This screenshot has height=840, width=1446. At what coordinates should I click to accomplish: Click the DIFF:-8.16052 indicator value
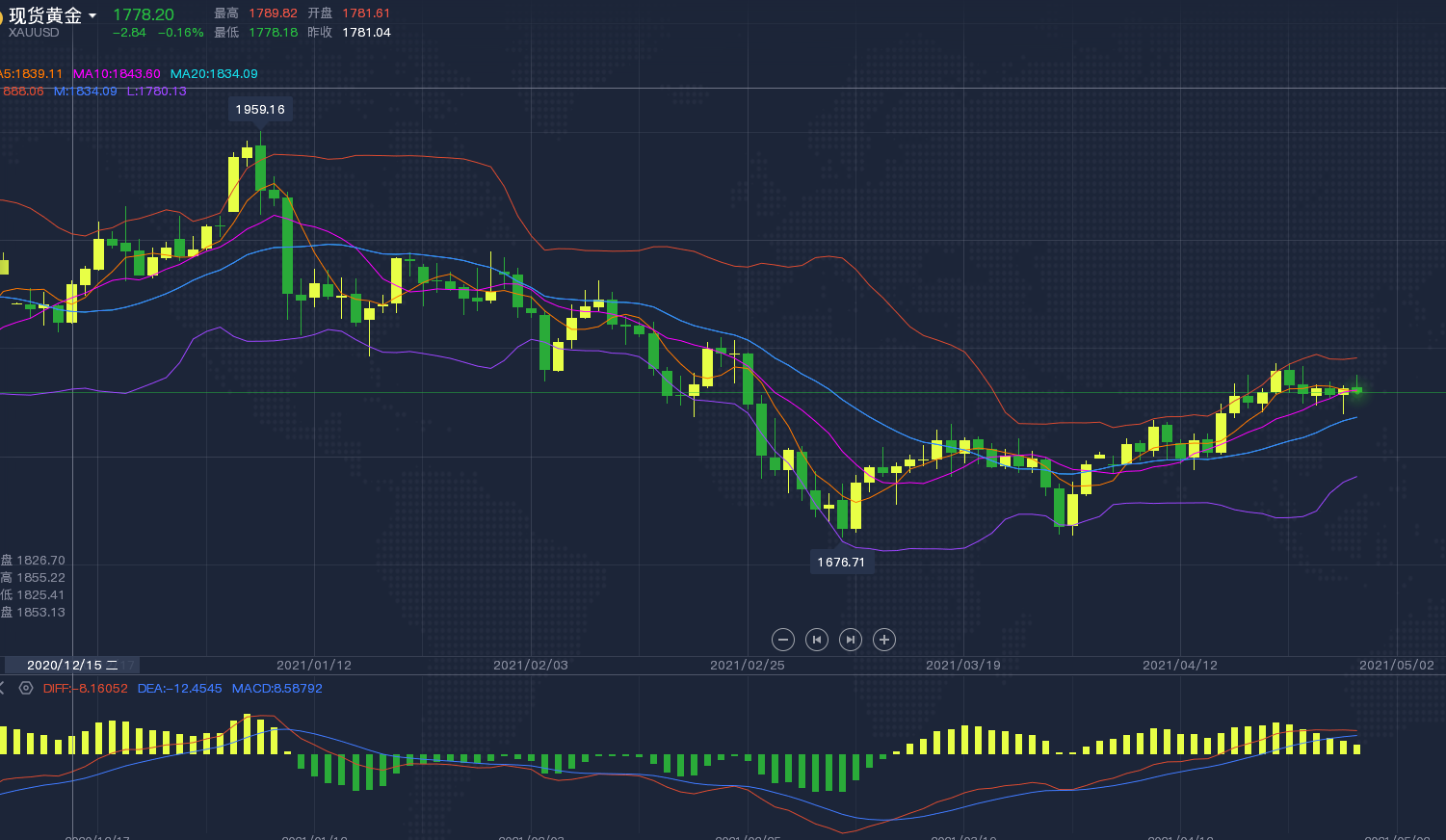pyautogui.click(x=86, y=689)
